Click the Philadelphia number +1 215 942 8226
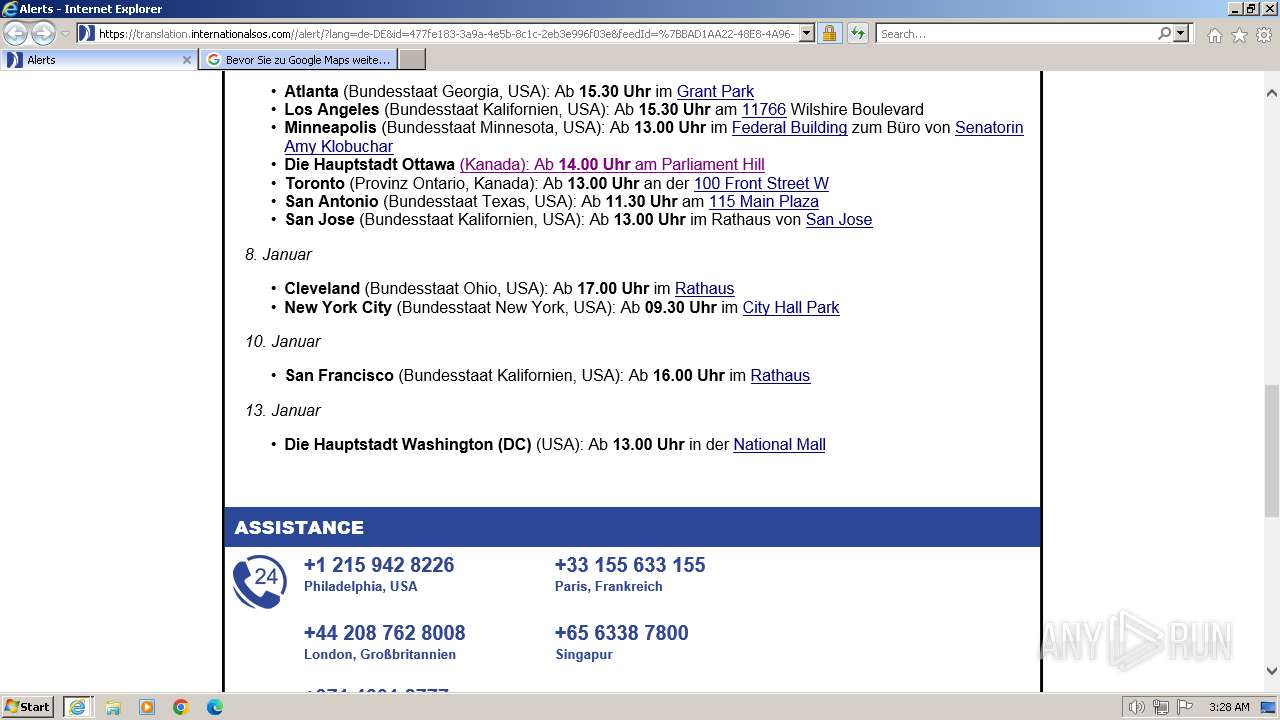The width and height of the screenshot is (1280, 720). 379,565
